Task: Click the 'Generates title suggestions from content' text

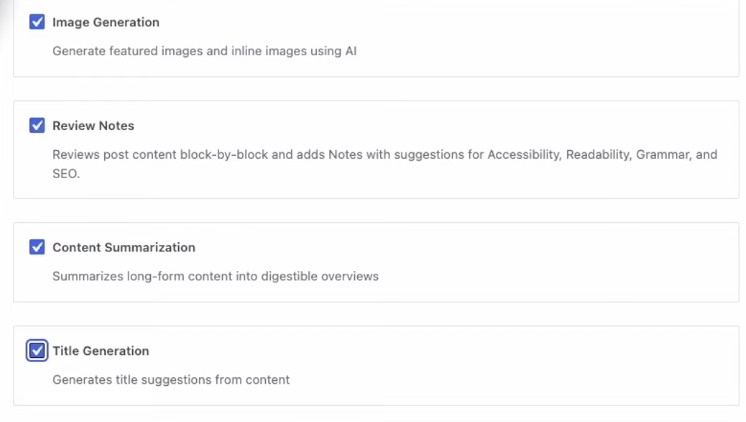Action: click(x=171, y=380)
